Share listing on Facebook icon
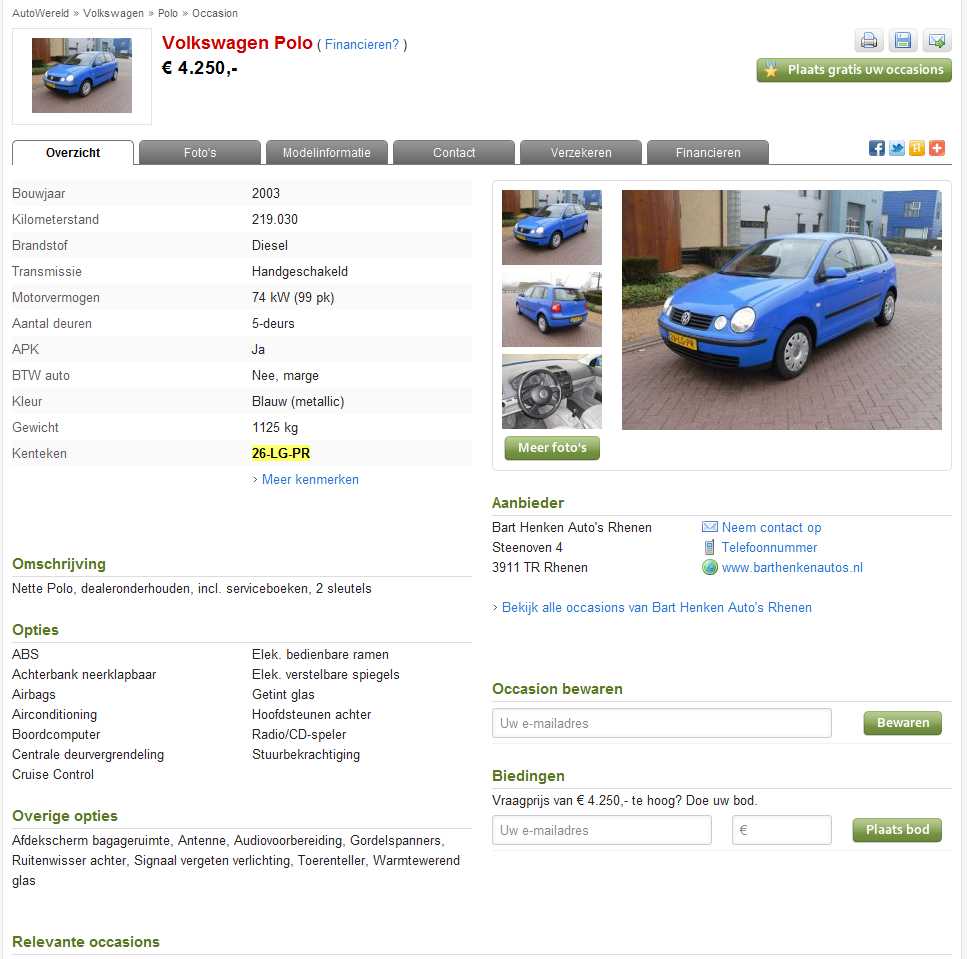967x959 pixels. click(876, 148)
